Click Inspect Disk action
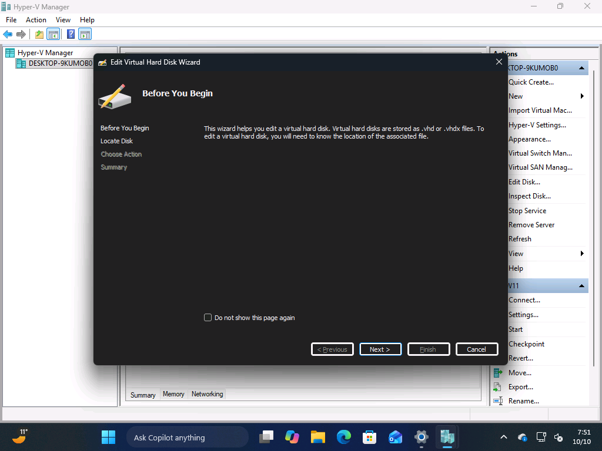Image resolution: width=602 pixels, height=451 pixels. coord(529,196)
